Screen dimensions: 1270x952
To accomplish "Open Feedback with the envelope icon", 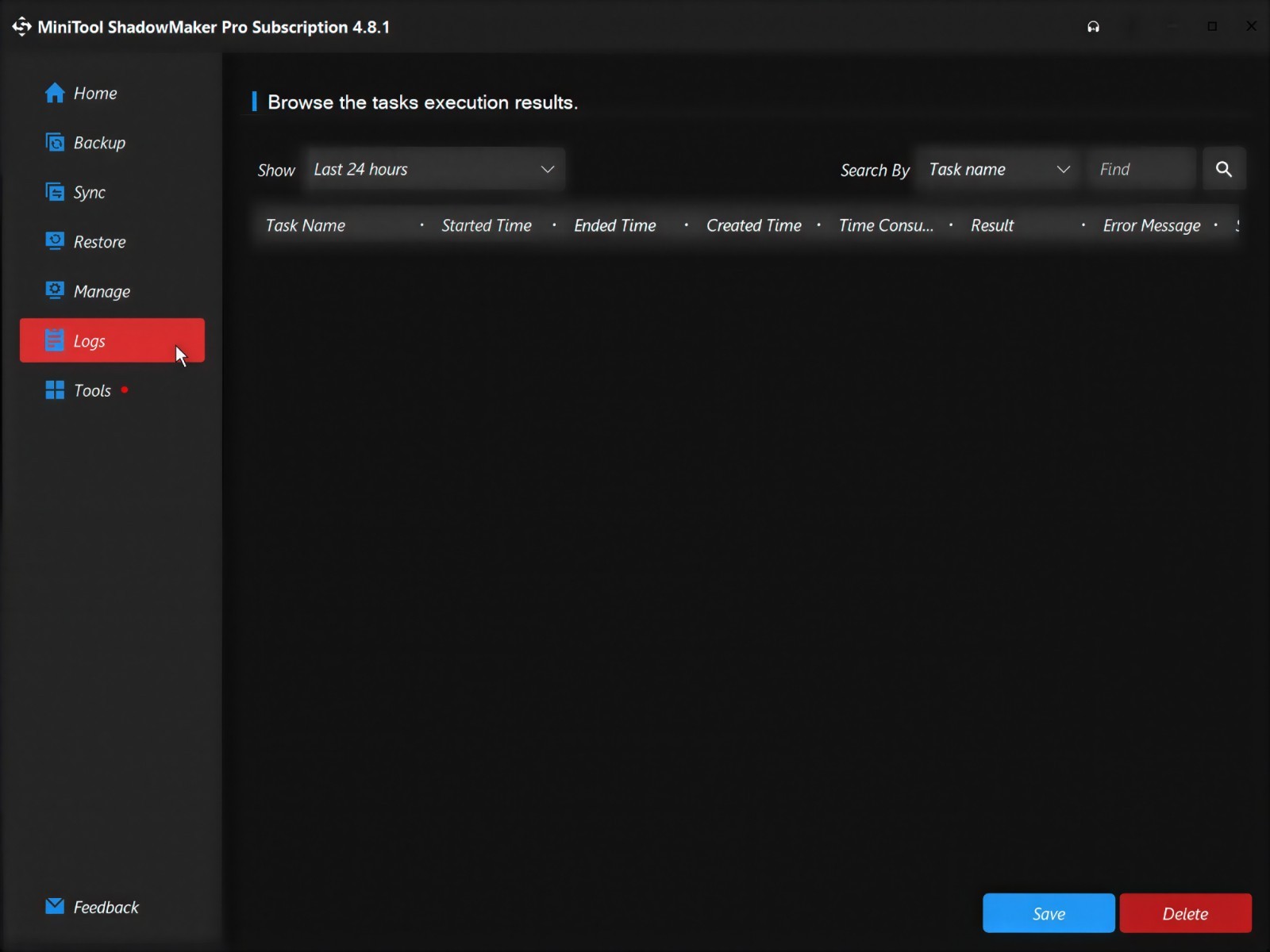I will [92, 907].
